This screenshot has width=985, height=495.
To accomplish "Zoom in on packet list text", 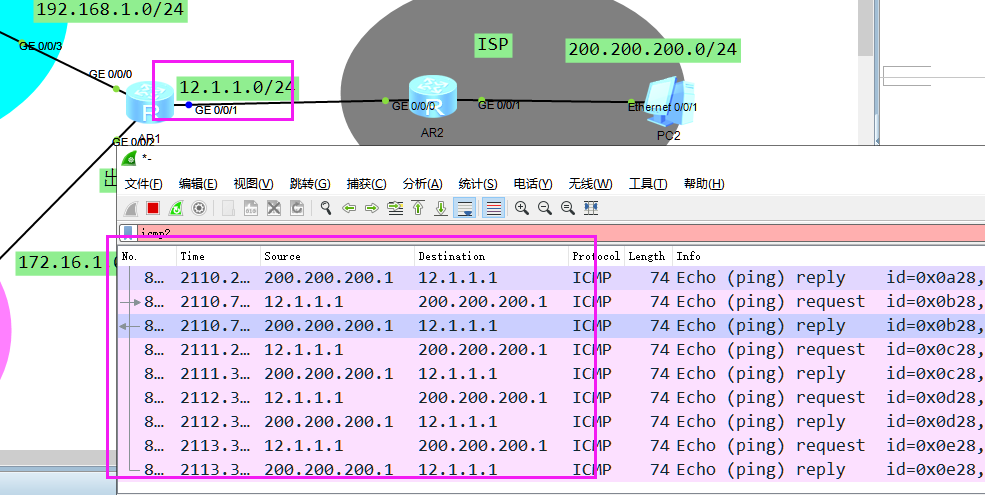I will (522, 208).
